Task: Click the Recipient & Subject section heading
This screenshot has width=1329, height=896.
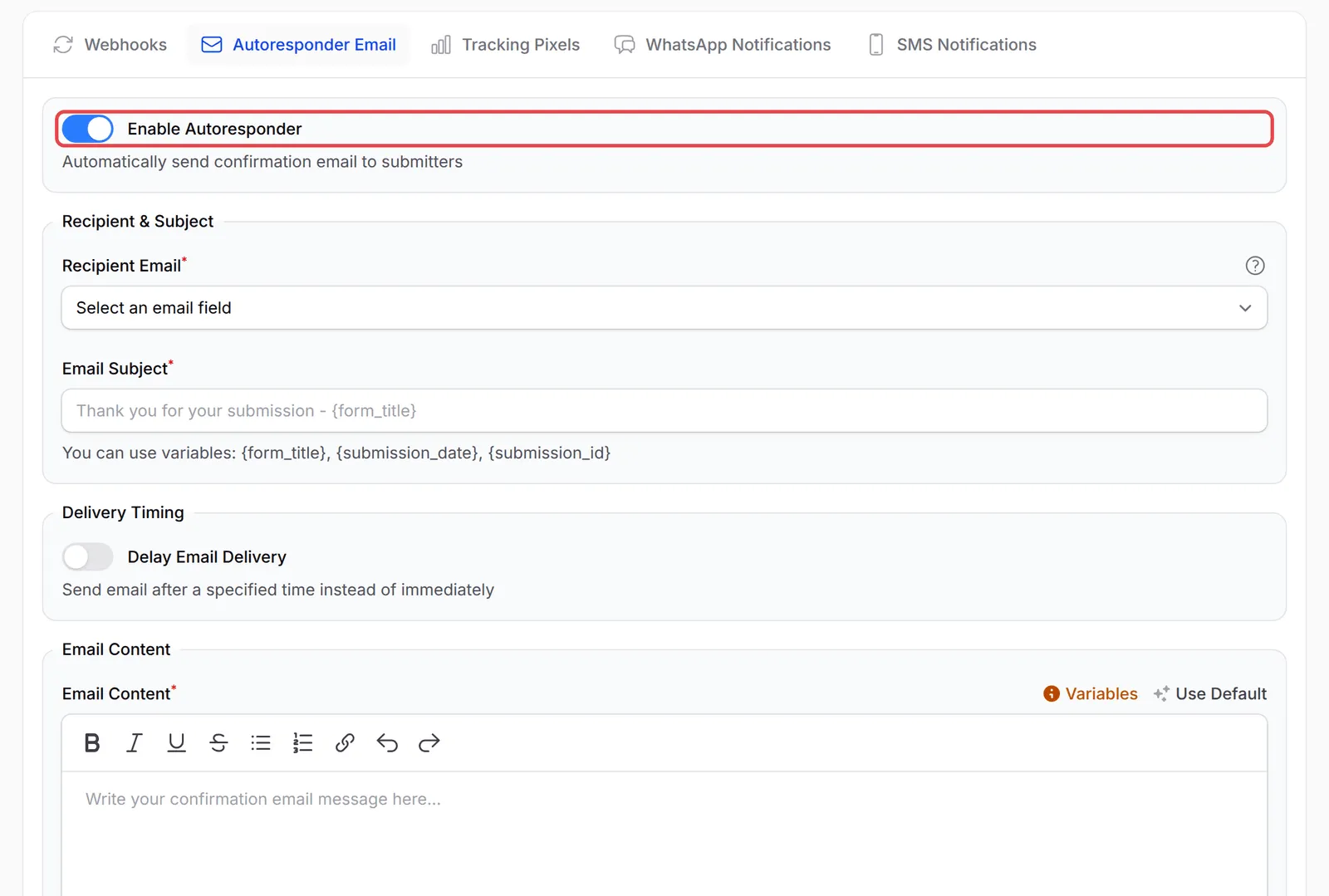Action: click(138, 222)
